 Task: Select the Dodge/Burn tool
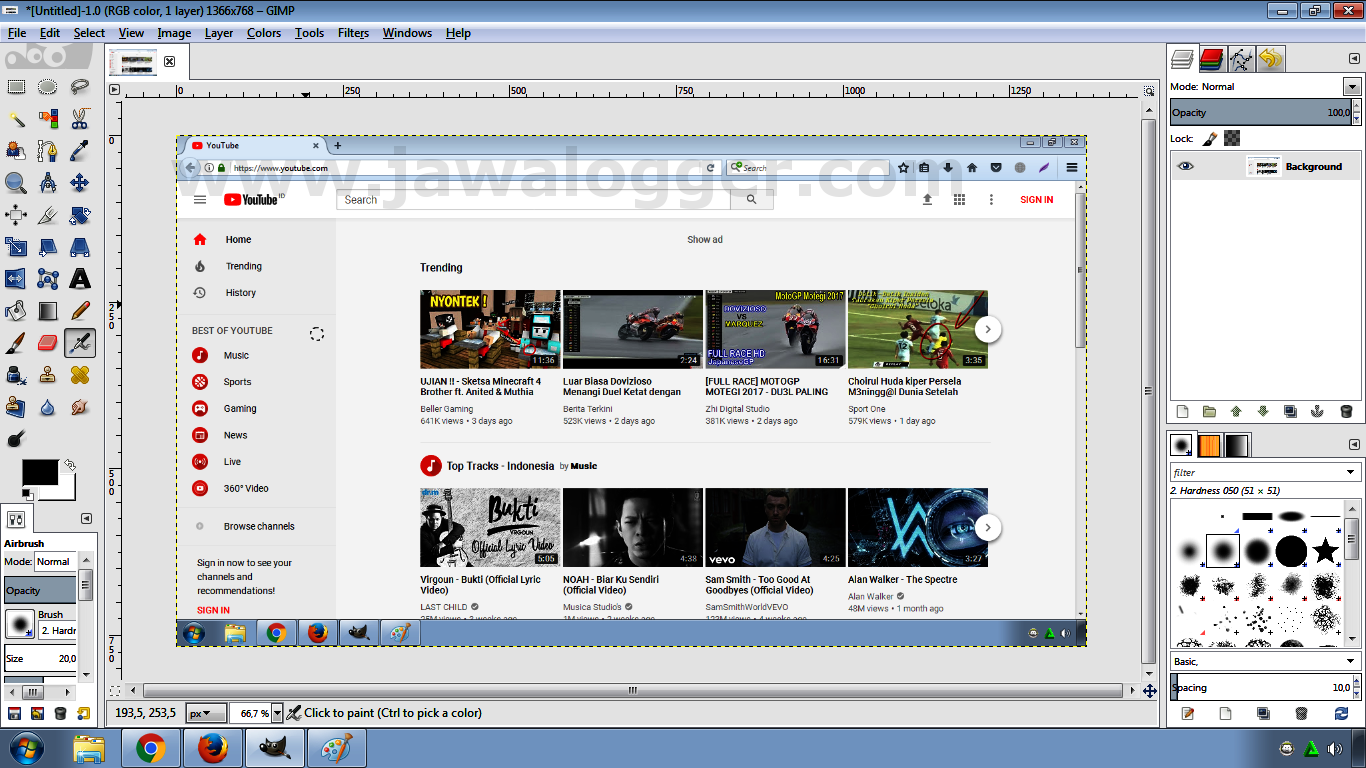[x=16, y=439]
